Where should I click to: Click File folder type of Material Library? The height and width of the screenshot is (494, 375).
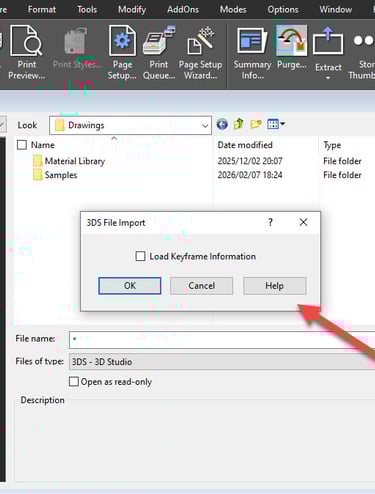[x=342, y=161]
